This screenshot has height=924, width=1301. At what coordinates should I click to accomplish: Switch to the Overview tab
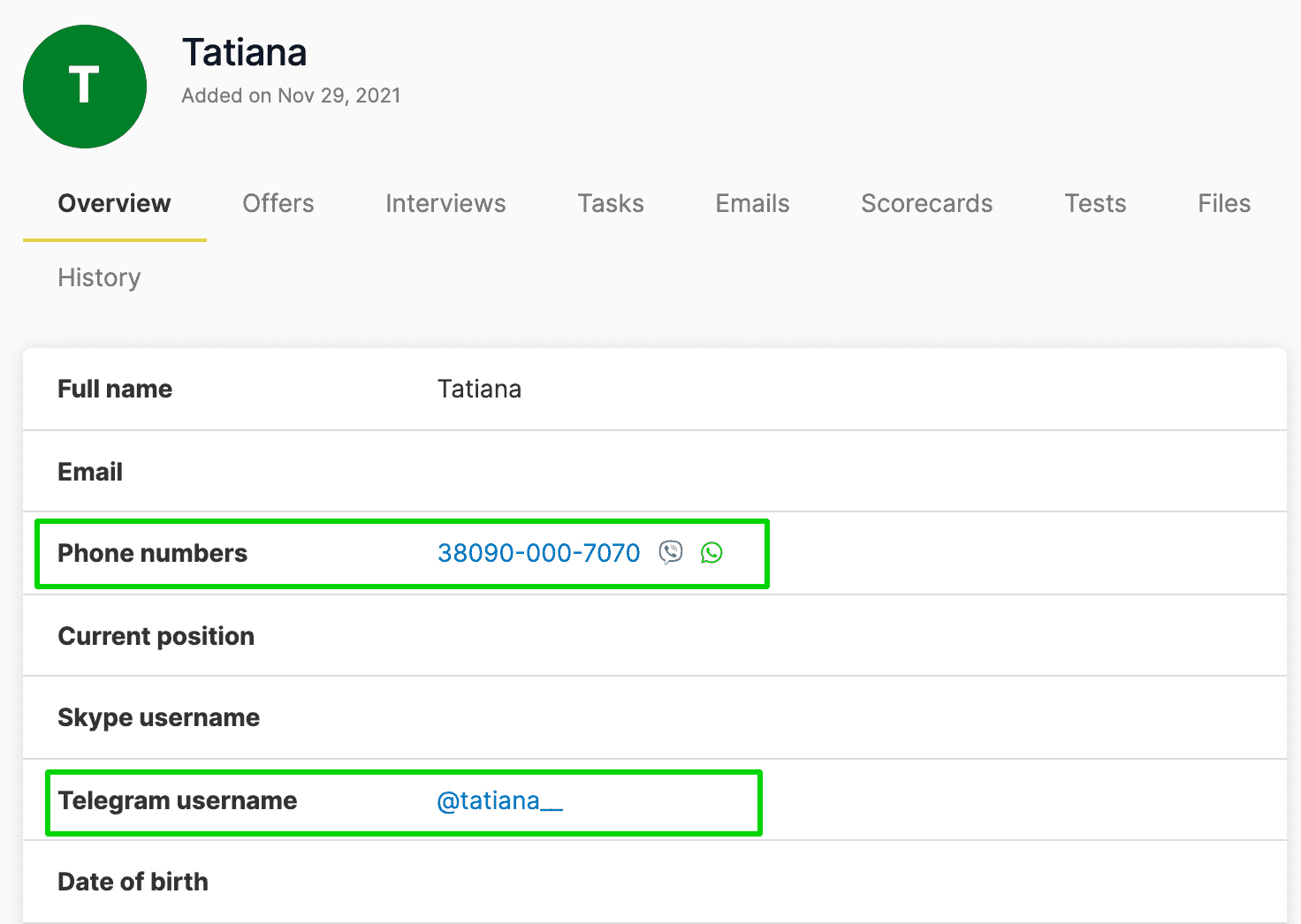click(114, 204)
